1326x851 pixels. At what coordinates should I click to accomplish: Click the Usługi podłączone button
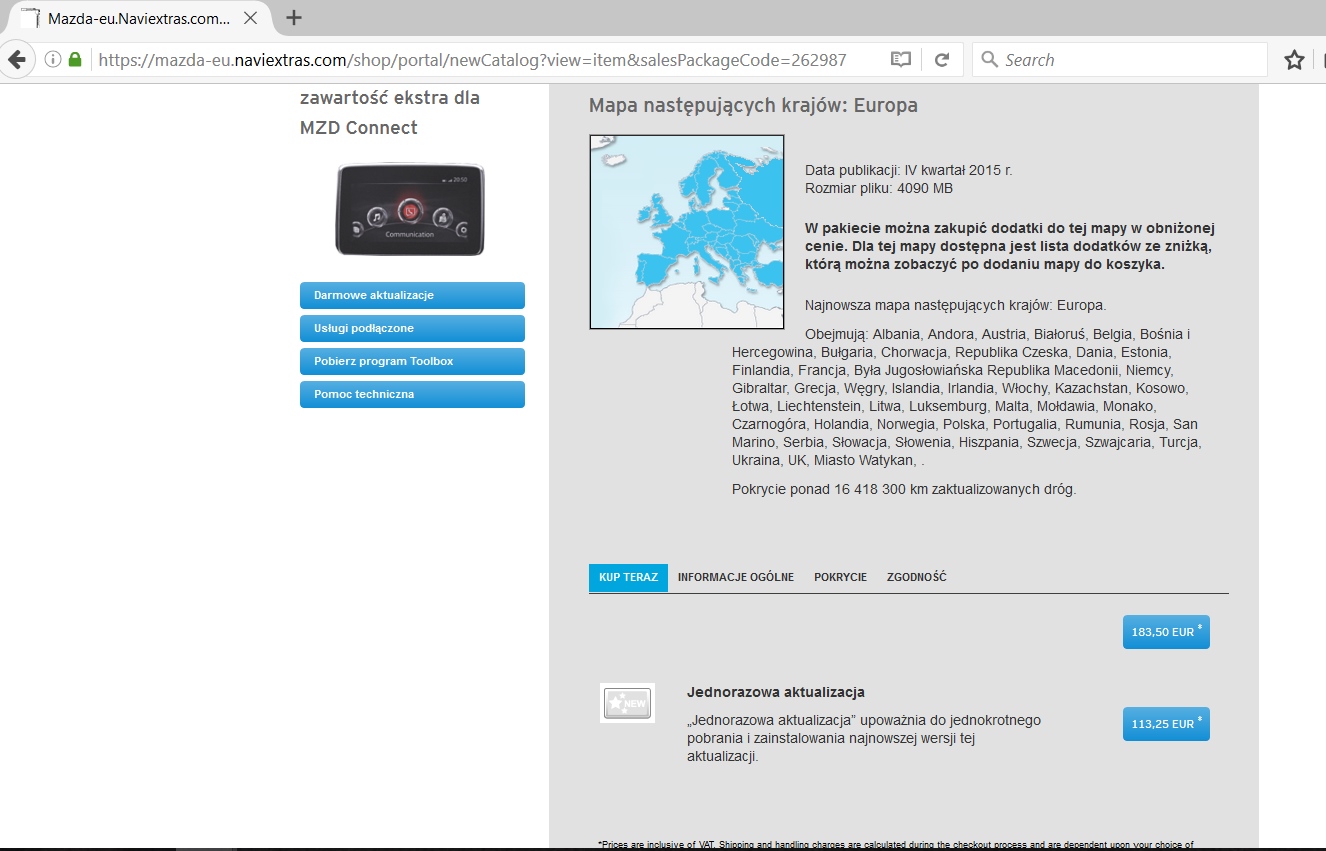pyautogui.click(x=412, y=329)
